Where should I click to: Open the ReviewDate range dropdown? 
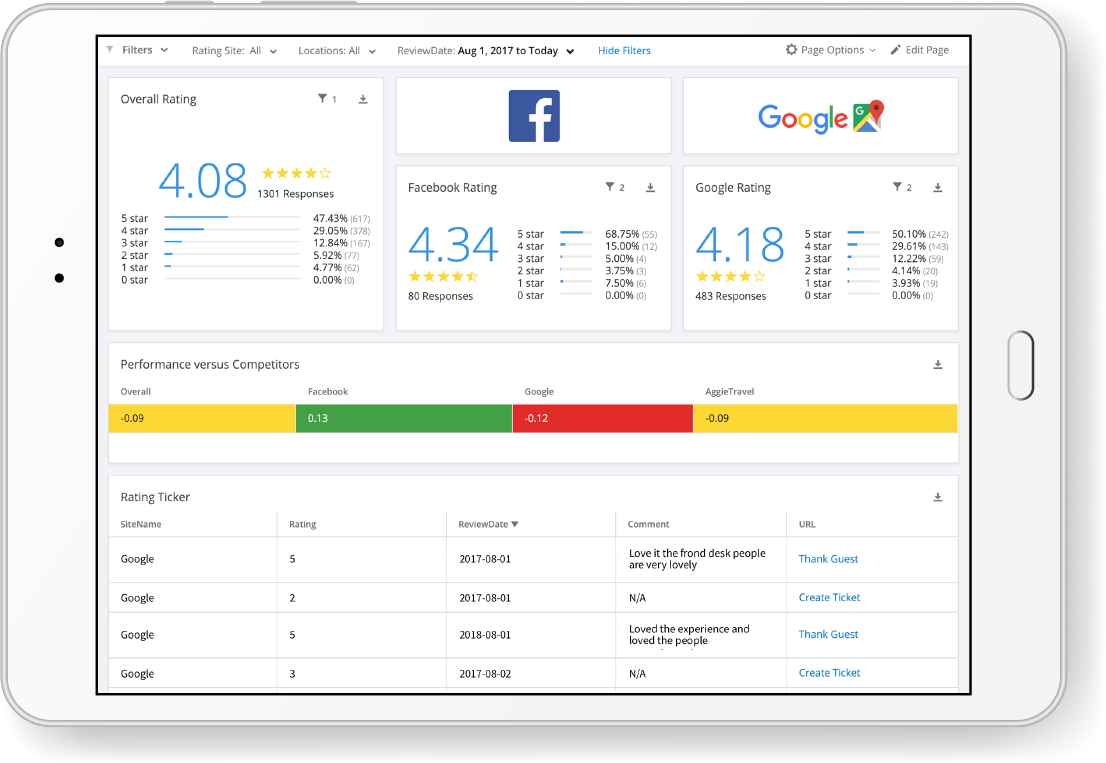(485, 51)
